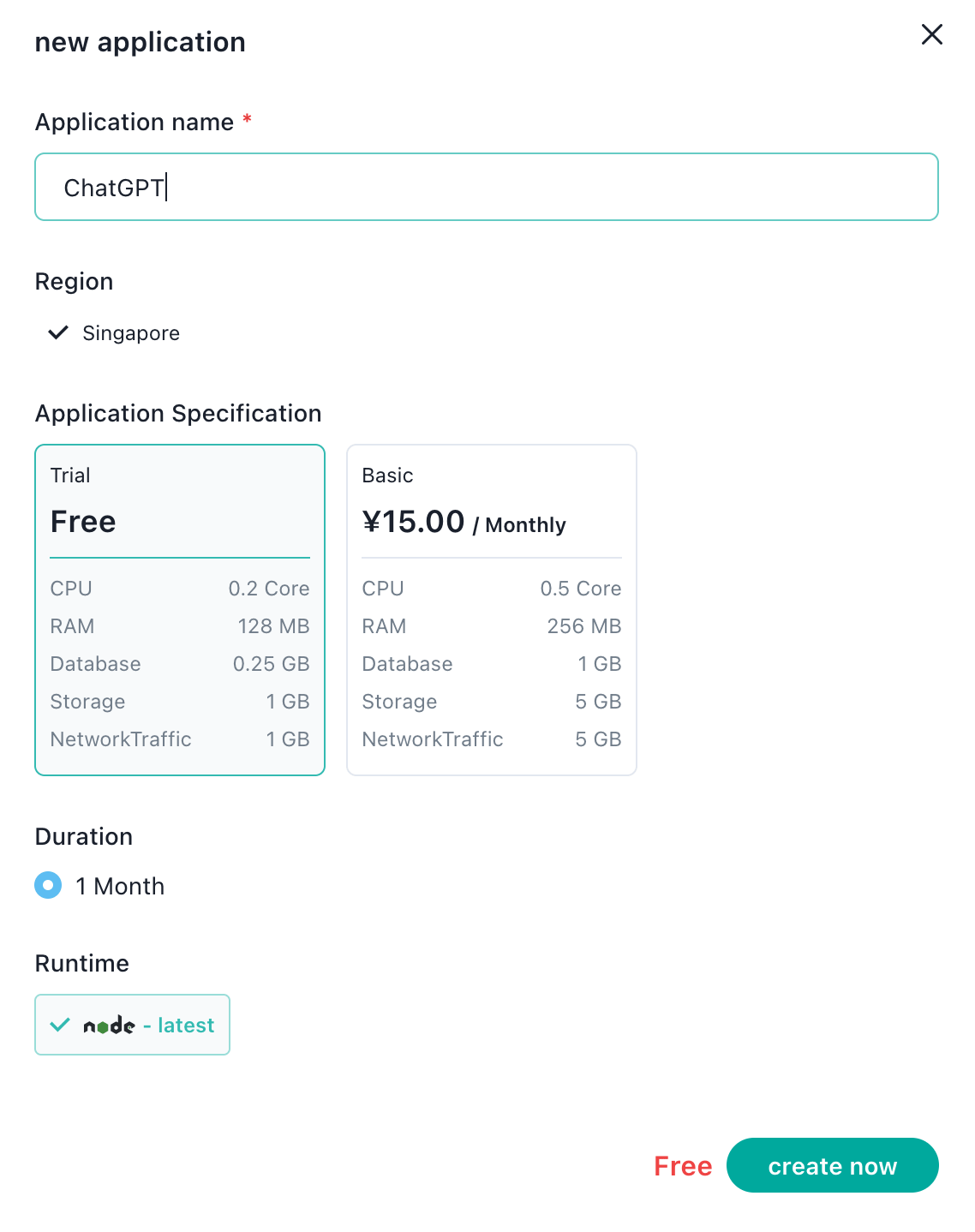Click the Node.js logo icon
This screenshot has height=1232, width=975.
[x=109, y=1026]
